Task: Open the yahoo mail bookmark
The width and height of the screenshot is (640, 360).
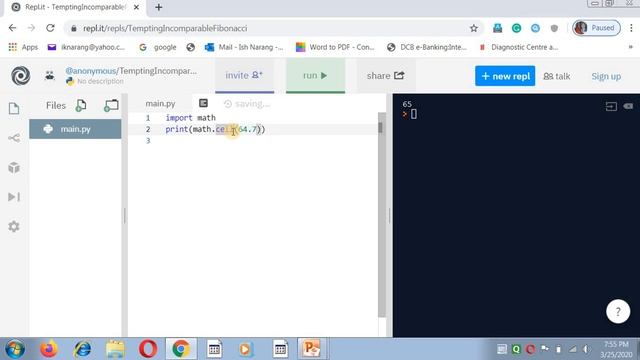Action: point(86,47)
